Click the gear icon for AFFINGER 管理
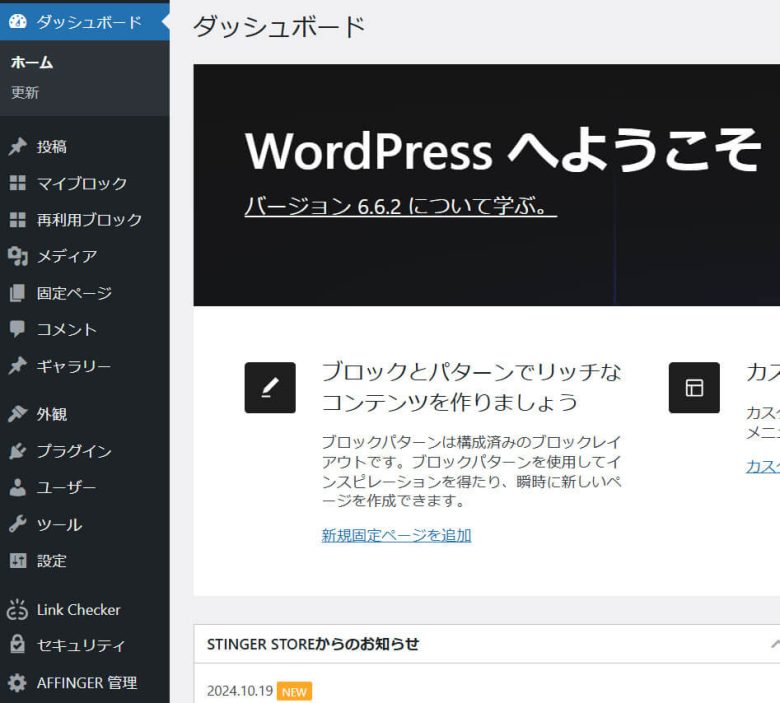The image size is (780, 703). tap(17, 683)
